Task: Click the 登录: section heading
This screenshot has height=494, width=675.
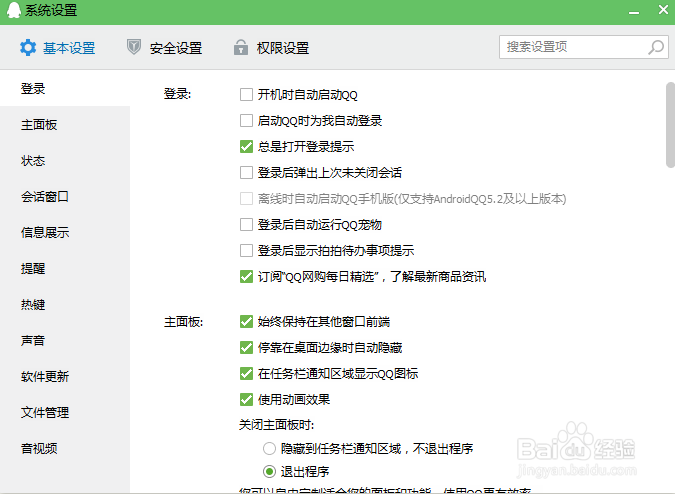Action: [x=177, y=94]
